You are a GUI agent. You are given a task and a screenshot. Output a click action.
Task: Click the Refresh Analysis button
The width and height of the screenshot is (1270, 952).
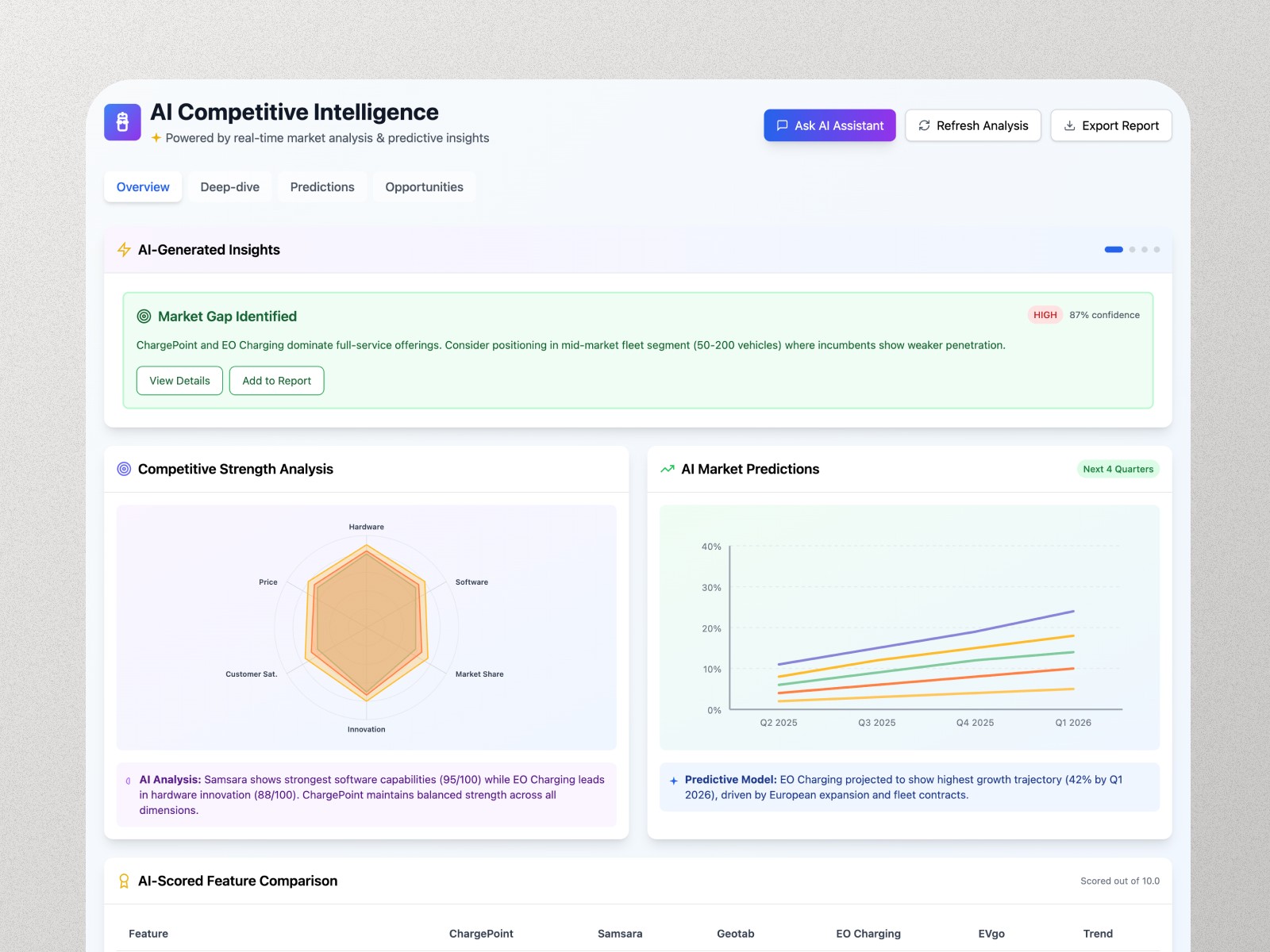(973, 125)
